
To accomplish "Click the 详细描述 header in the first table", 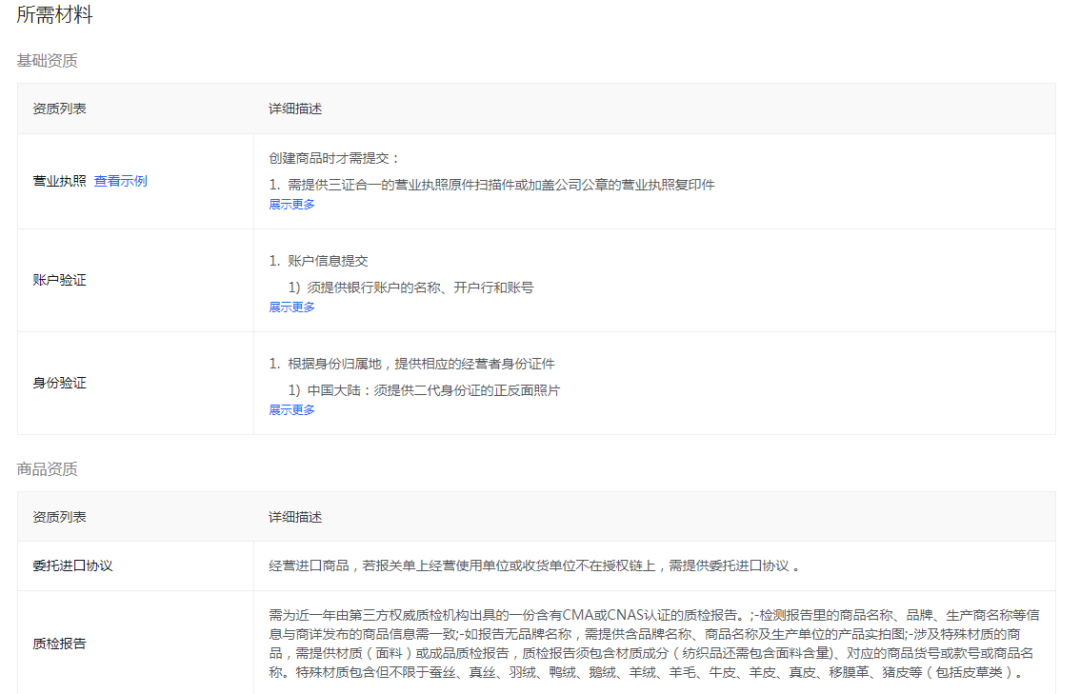I will coord(296,109).
